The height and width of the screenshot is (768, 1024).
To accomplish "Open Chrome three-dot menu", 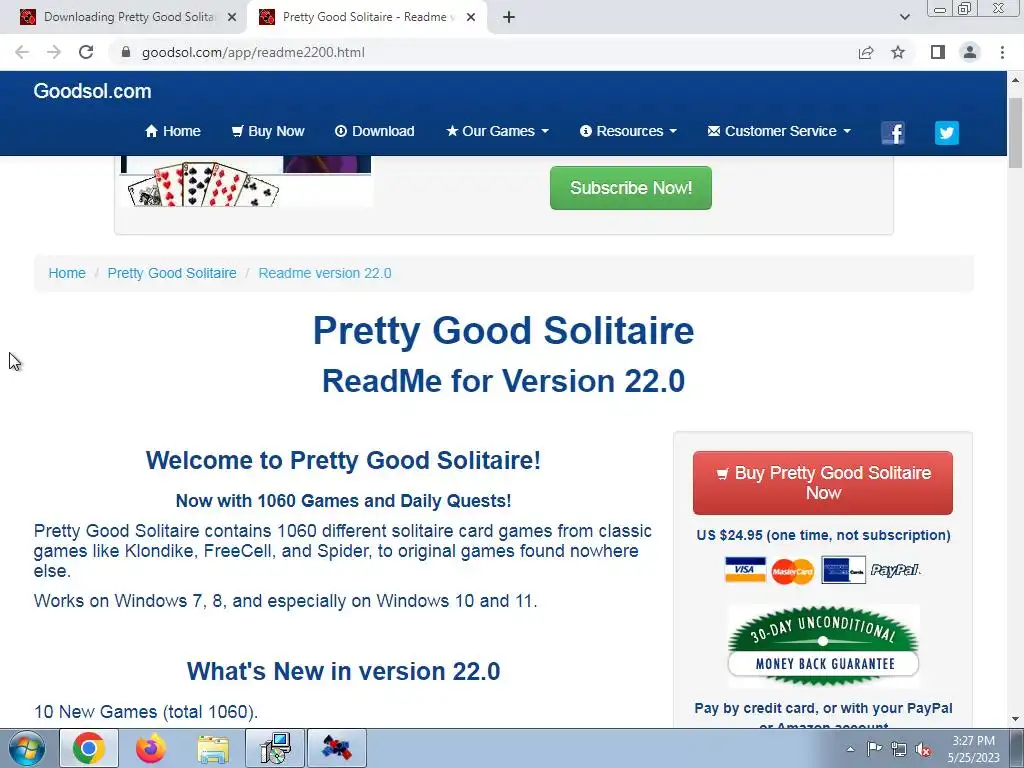I will [x=1002, y=52].
